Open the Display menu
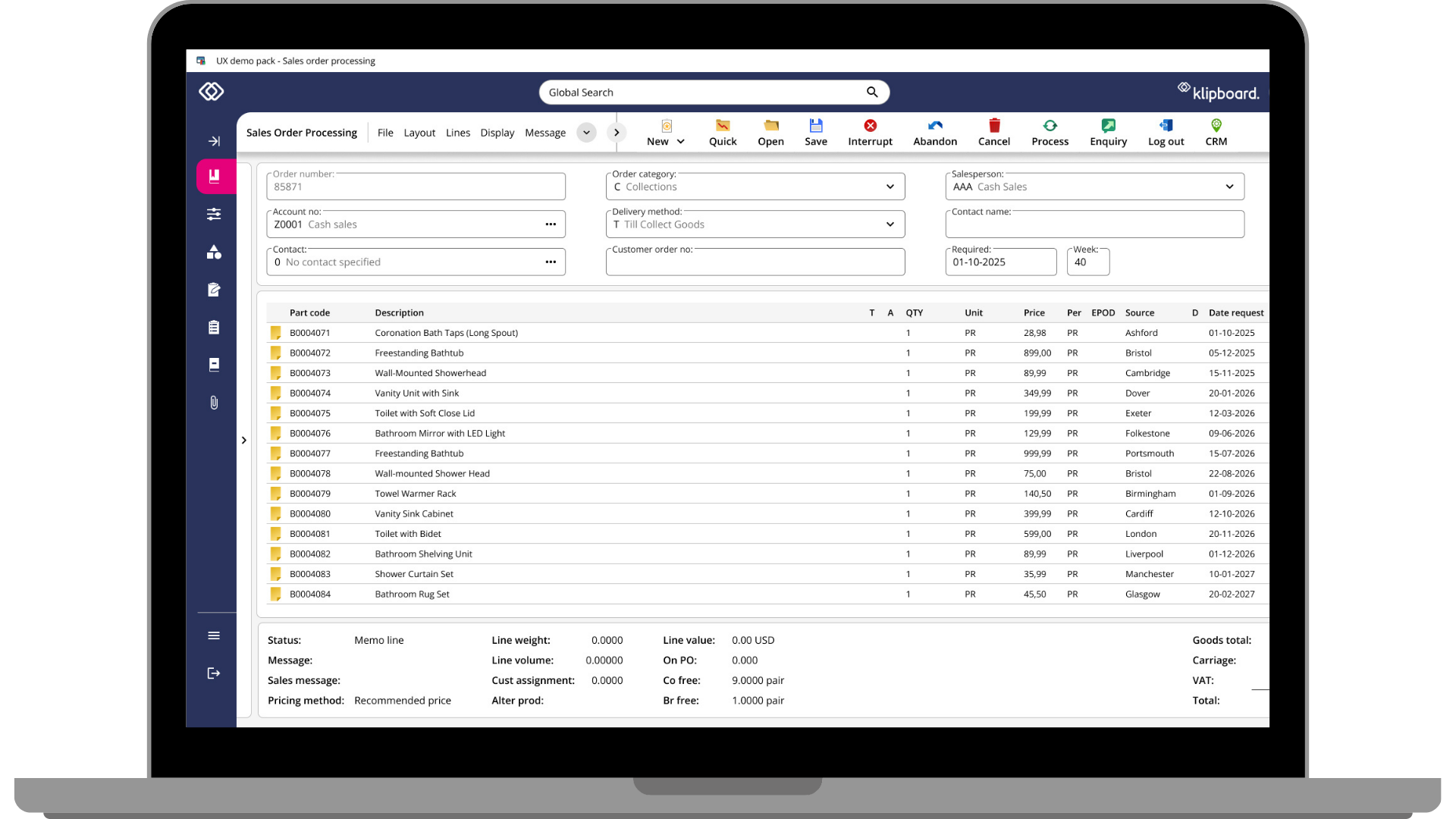The image size is (1456, 819). coord(497,133)
